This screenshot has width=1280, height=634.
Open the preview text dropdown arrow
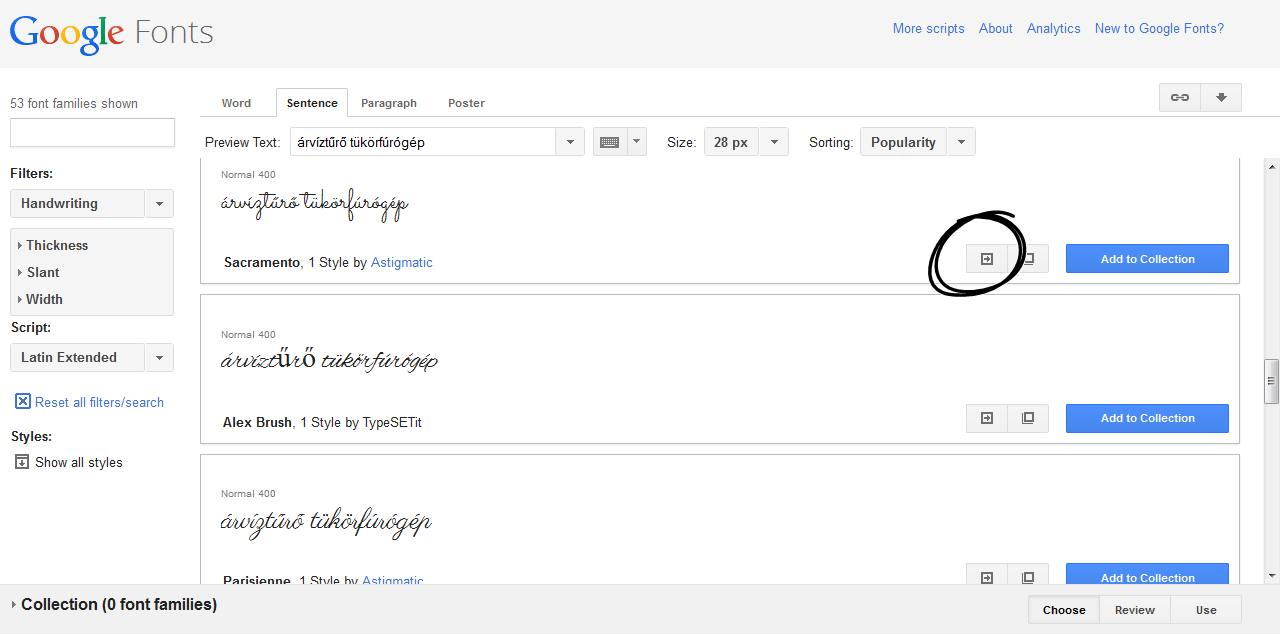(x=570, y=142)
